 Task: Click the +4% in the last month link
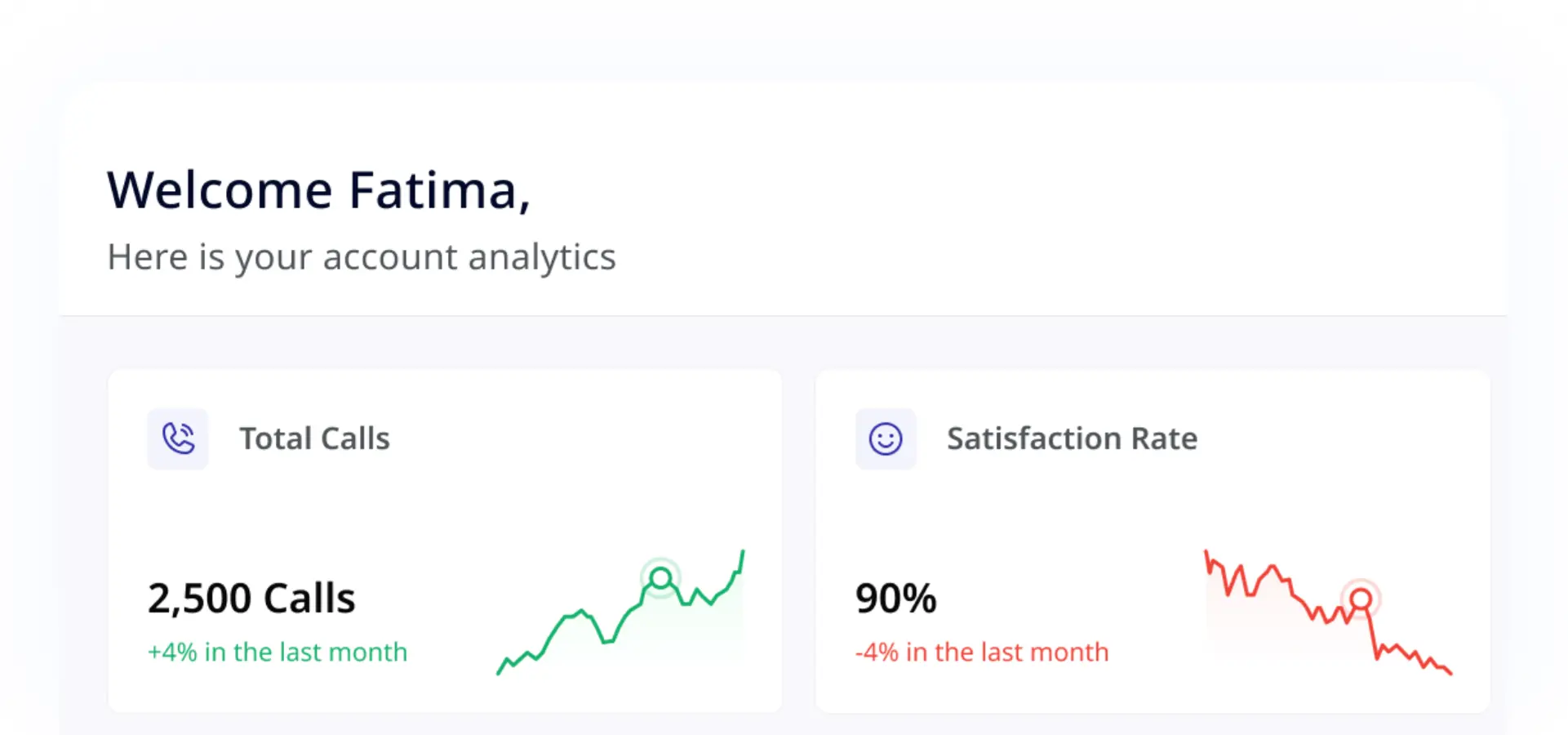coord(278,652)
